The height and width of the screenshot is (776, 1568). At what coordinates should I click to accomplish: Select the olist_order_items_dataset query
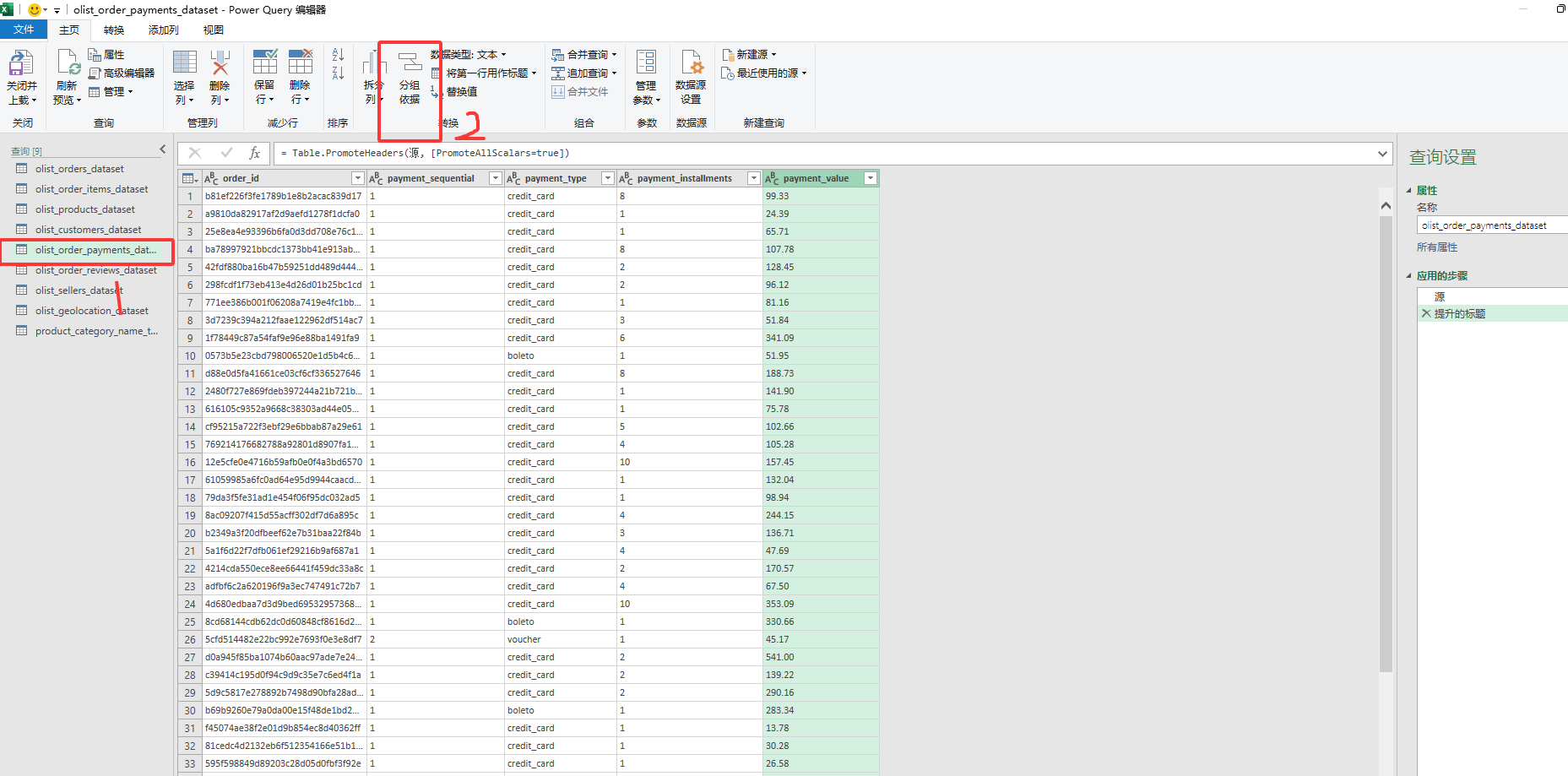point(91,189)
